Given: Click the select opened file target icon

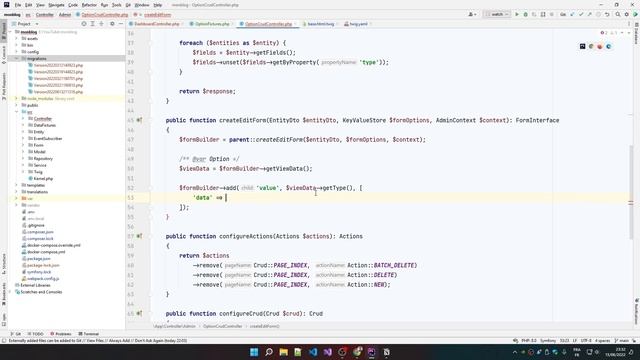Looking at the screenshot, I should tap(84, 24).
